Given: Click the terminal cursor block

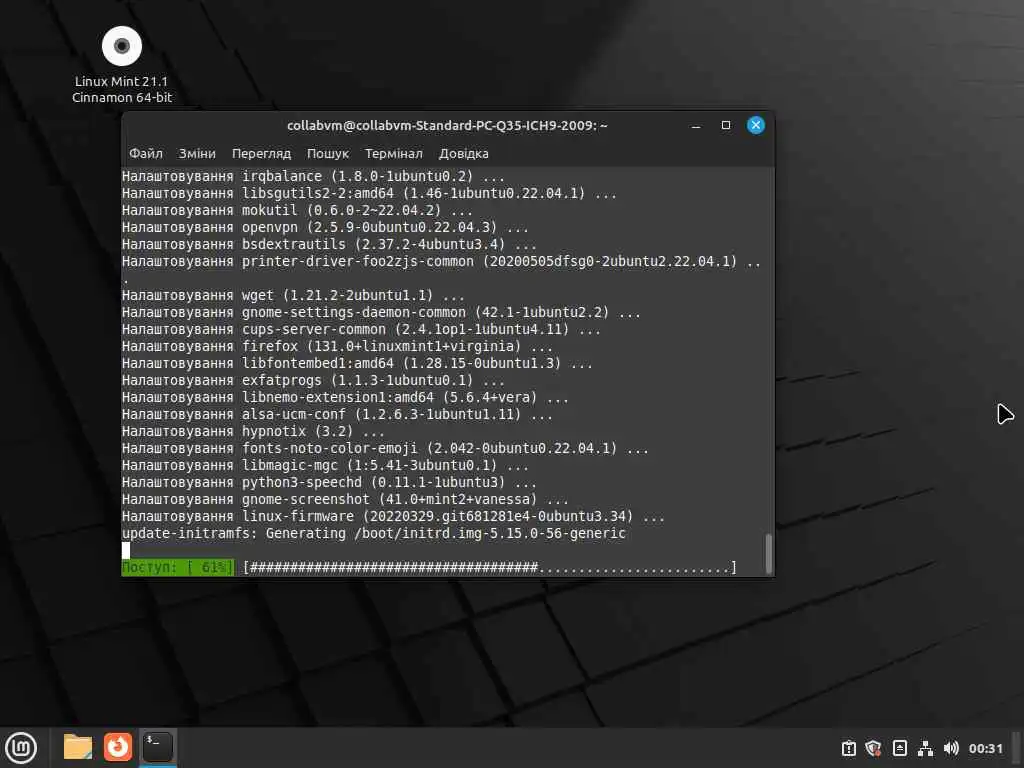Looking at the screenshot, I should click(126, 551).
